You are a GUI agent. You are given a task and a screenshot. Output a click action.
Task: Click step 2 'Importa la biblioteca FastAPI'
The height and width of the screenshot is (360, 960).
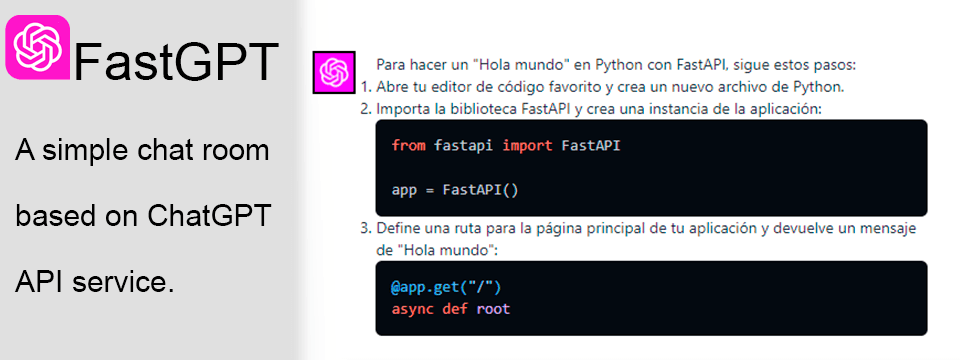590,109
